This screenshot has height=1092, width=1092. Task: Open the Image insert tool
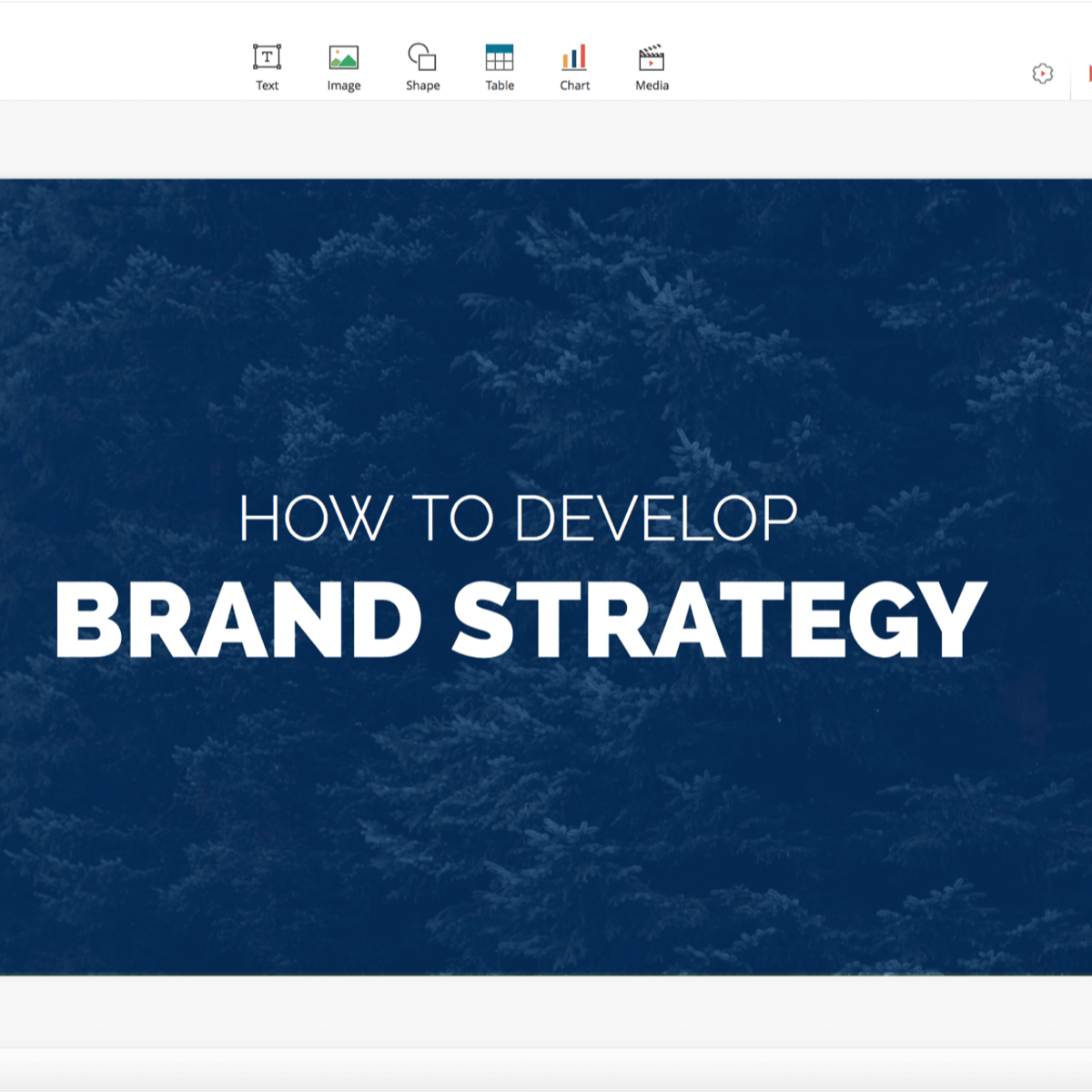(x=344, y=67)
